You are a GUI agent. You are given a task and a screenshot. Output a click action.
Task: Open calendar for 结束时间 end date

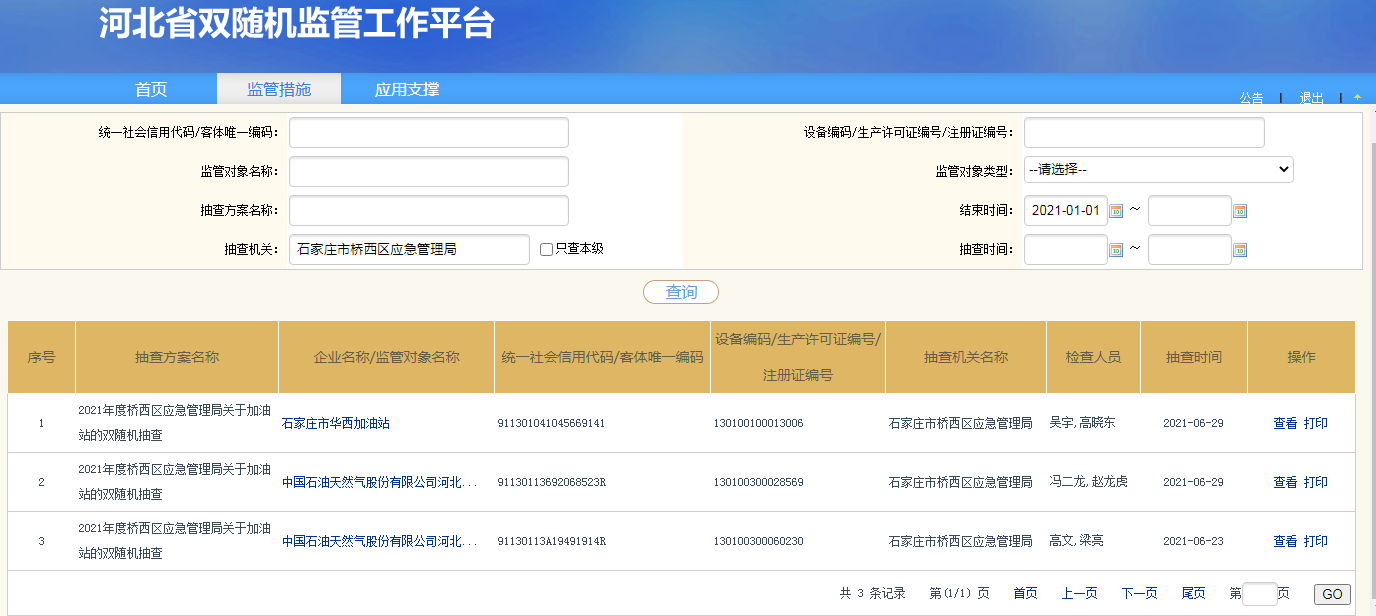coord(1240,211)
